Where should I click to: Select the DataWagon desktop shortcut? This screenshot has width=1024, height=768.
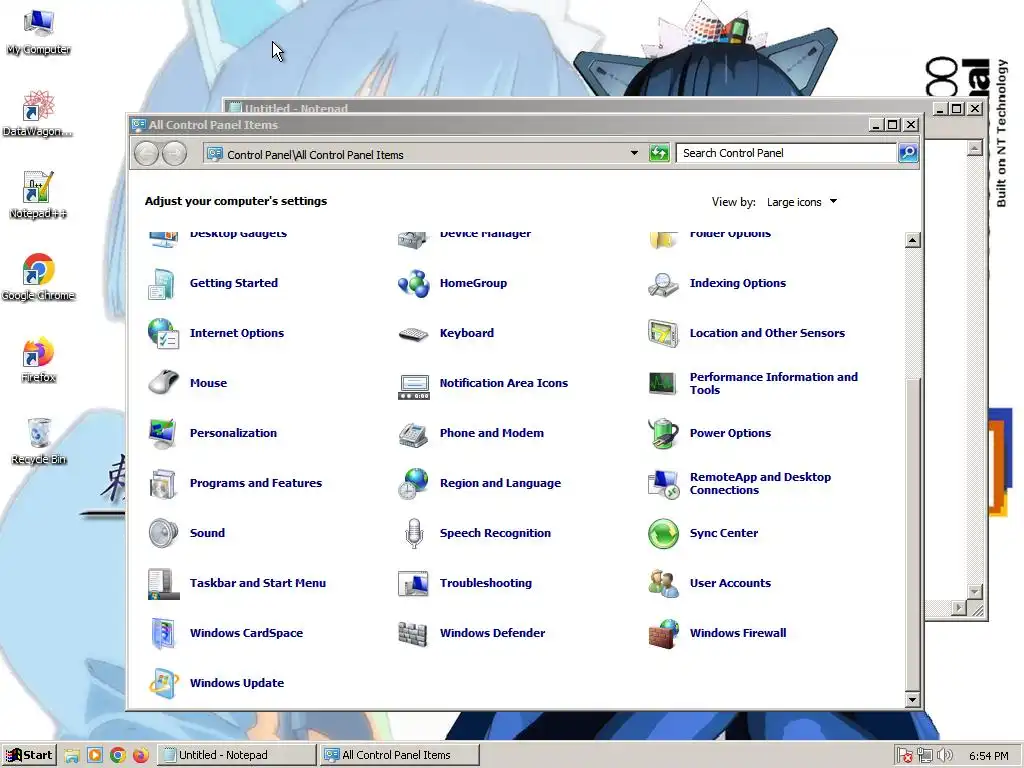click(x=38, y=114)
